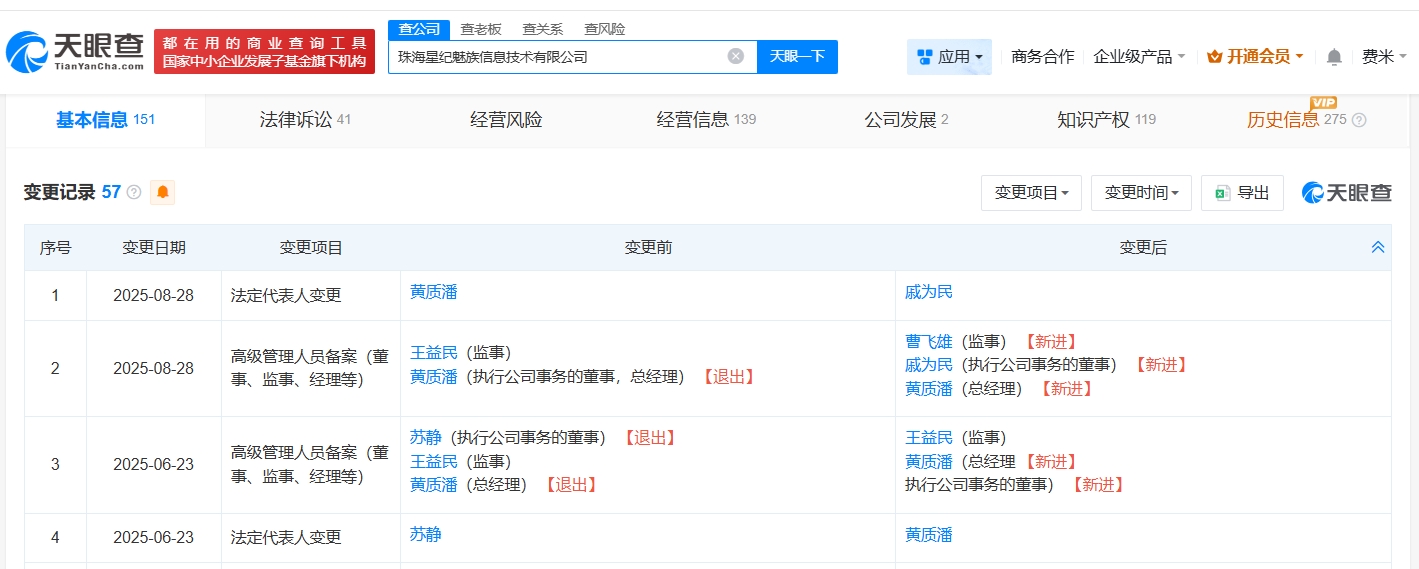Open the 应用 apps dropdown
The height and width of the screenshot is (569, 1419).
[x=949, y=57]
